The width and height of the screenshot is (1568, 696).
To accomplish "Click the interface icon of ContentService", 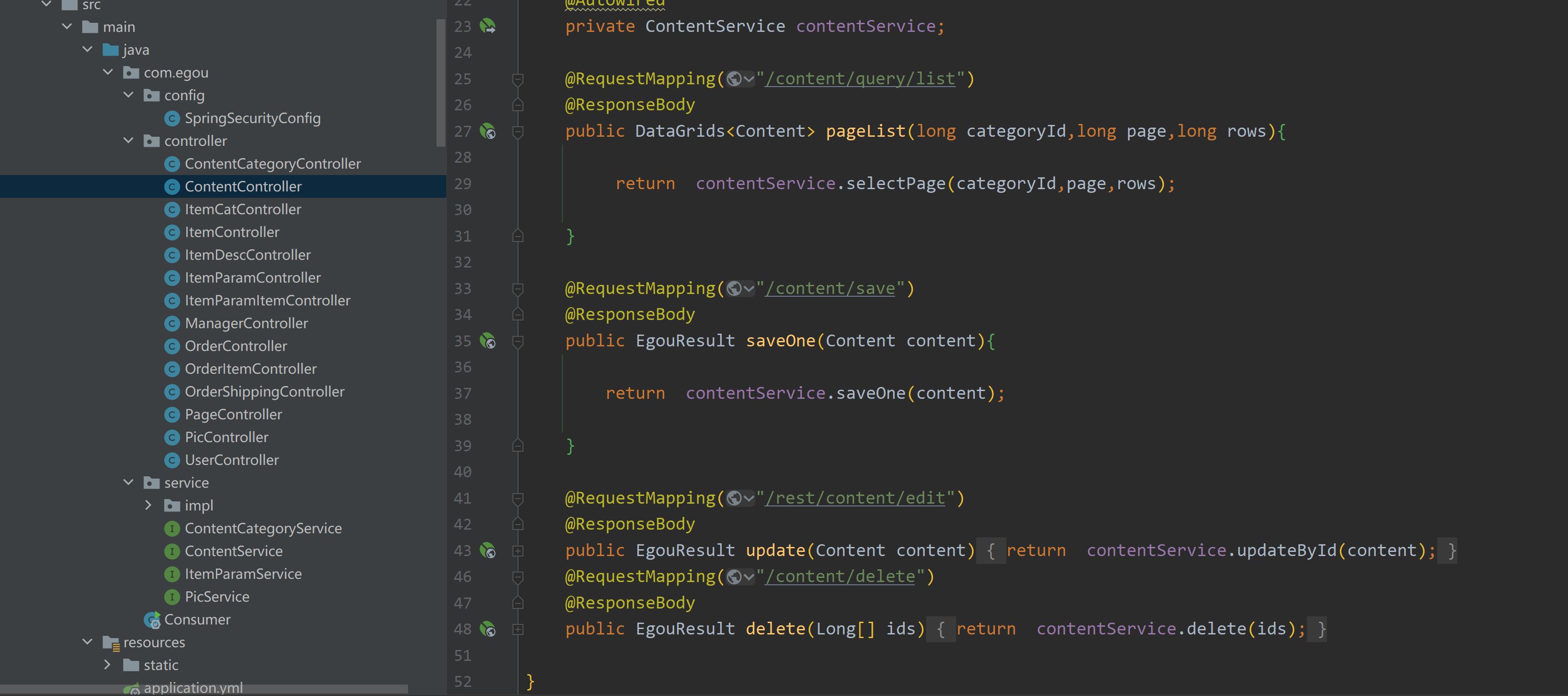I will pyautogui.click(x=172, y=551).
